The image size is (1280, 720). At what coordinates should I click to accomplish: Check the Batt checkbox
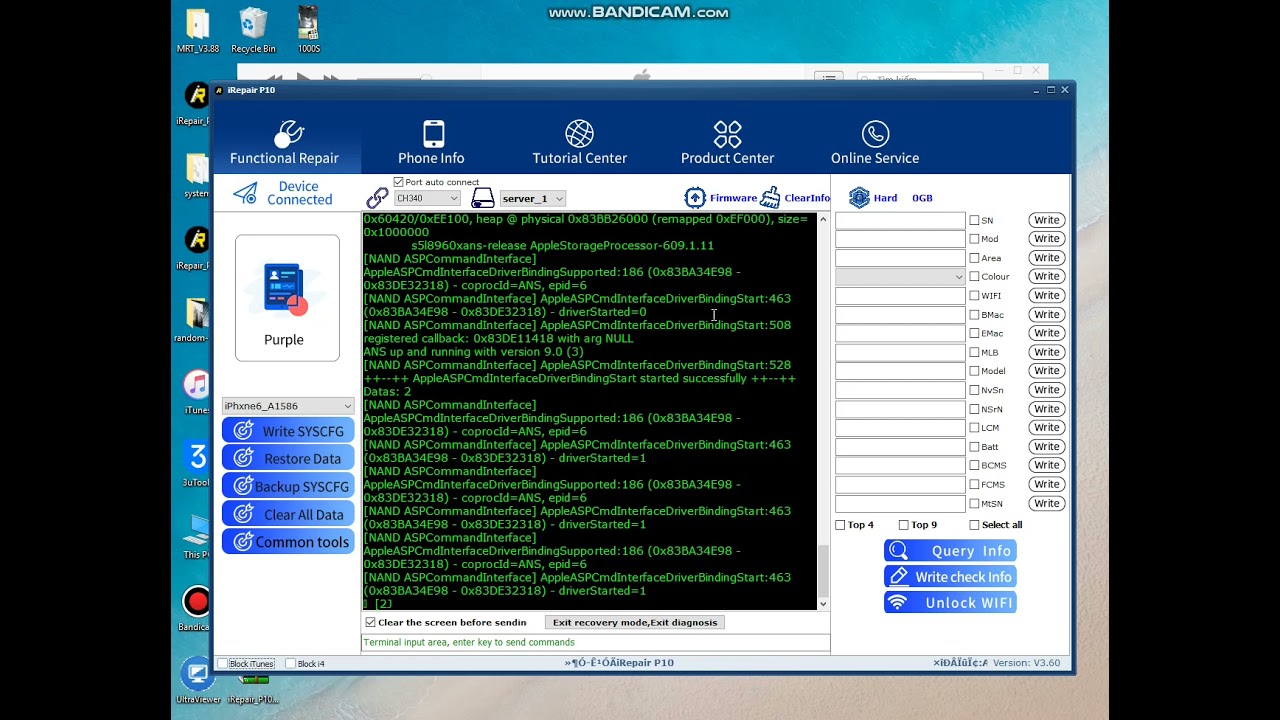click(974, 447)
